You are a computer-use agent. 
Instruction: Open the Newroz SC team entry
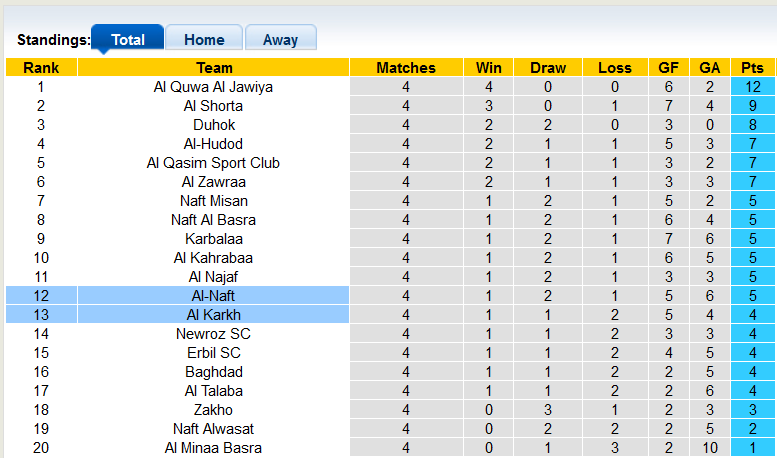click(213, 334)
